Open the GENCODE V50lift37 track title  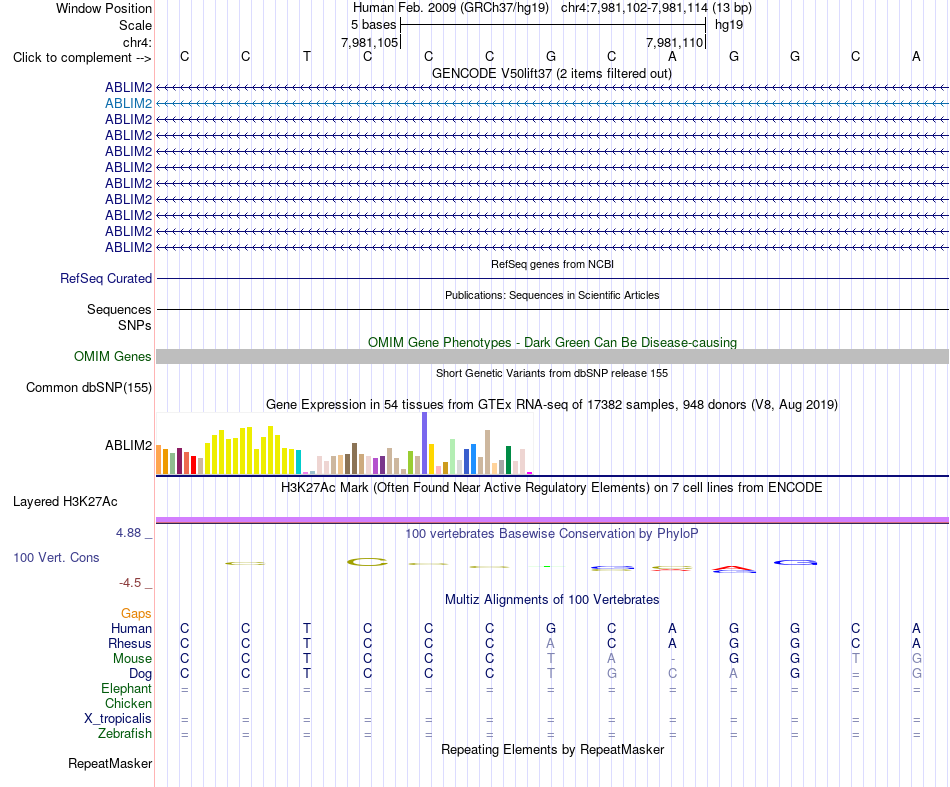[551, 74]
